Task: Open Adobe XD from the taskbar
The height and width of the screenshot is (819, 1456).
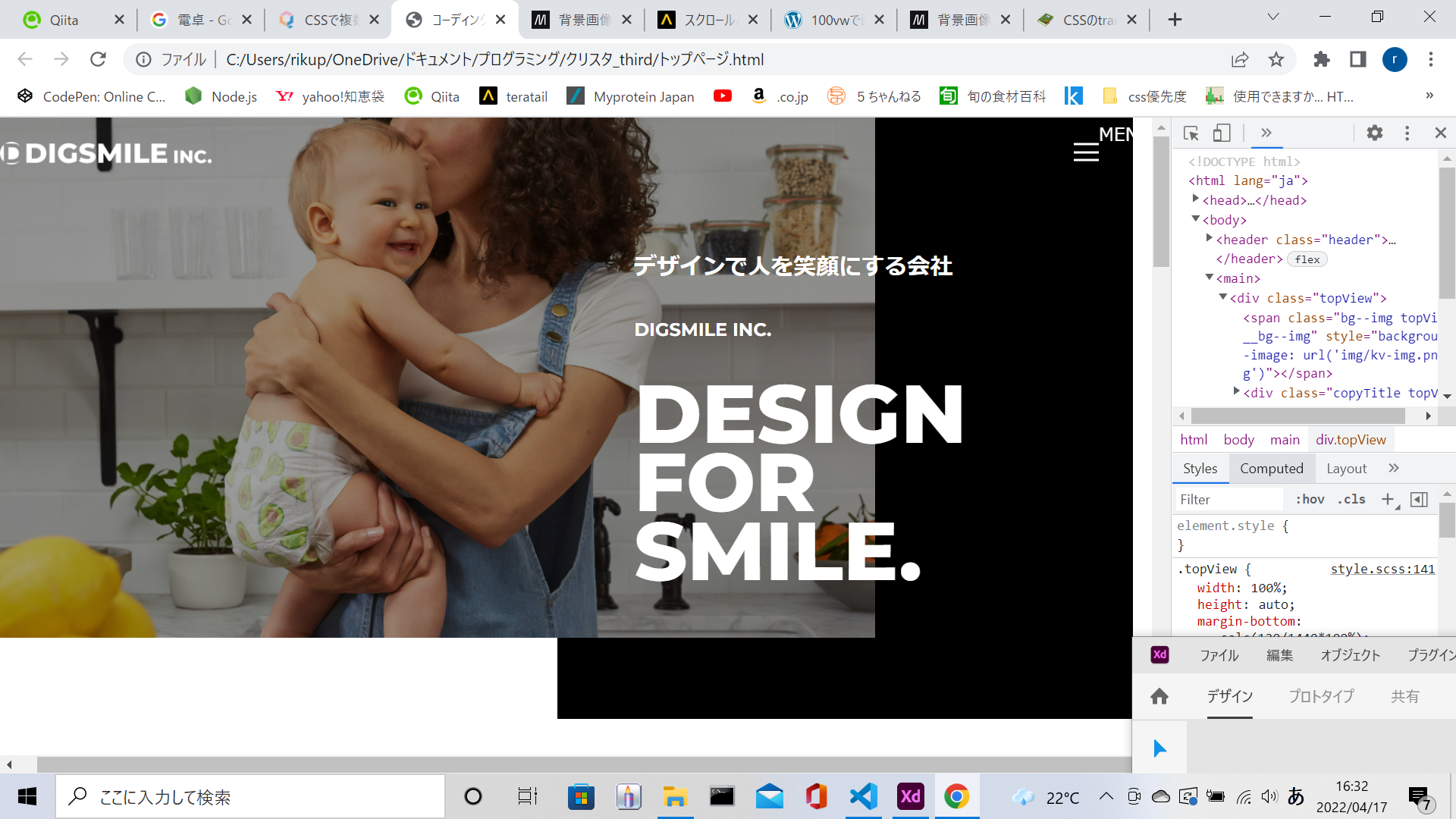Action: click(910, 796)
